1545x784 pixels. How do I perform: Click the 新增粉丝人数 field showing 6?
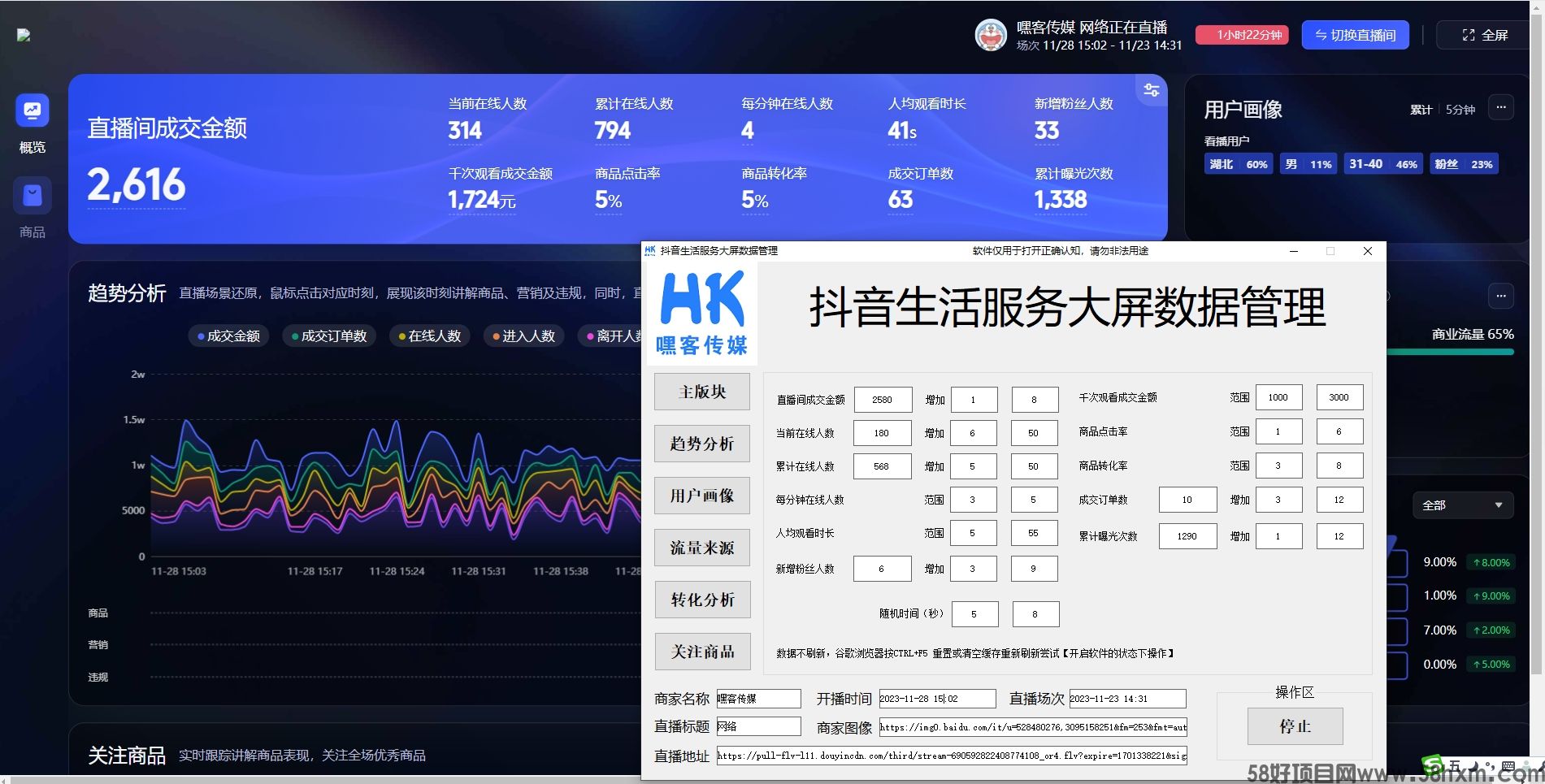point(883,569)
